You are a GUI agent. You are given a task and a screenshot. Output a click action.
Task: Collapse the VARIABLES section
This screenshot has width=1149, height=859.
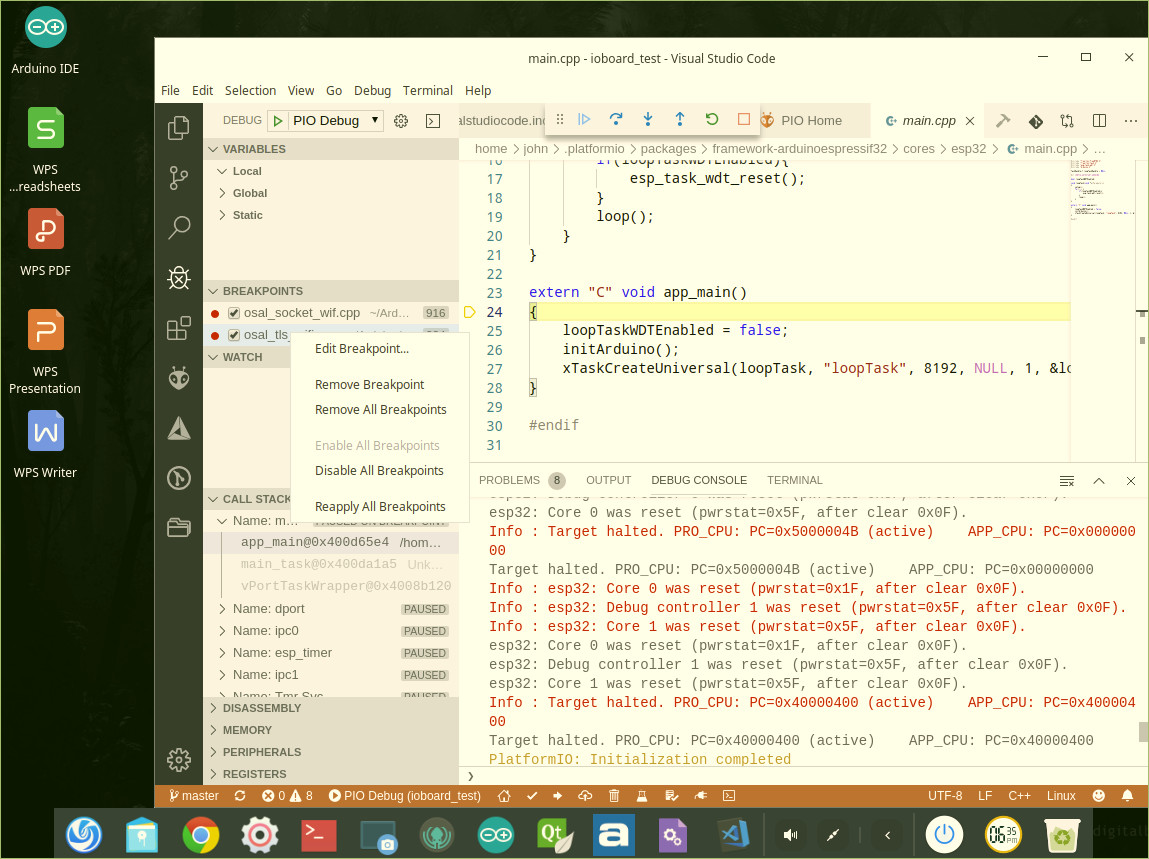coord(331,149)
